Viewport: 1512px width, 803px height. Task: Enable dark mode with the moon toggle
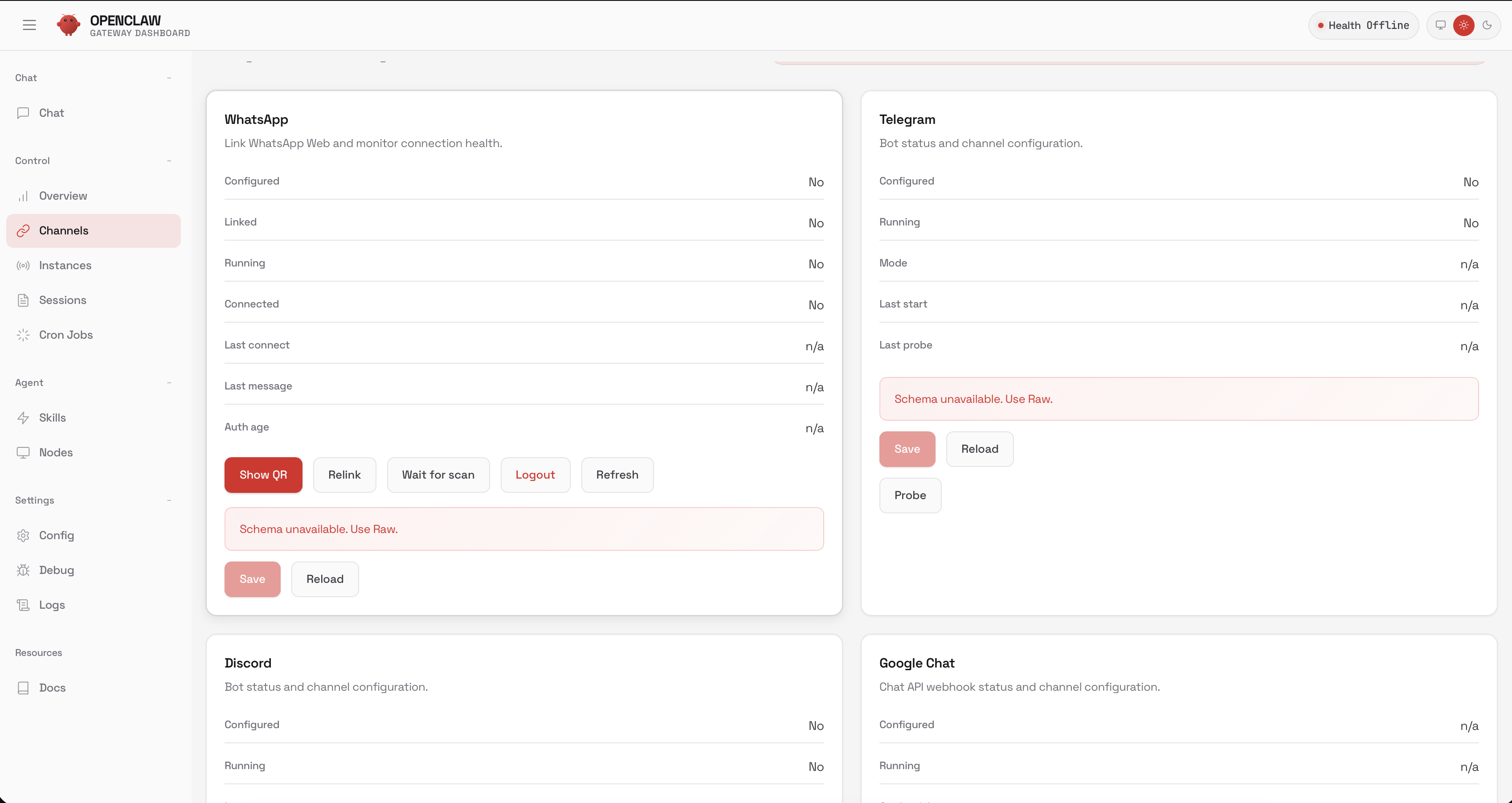[x=1487, y=25]
